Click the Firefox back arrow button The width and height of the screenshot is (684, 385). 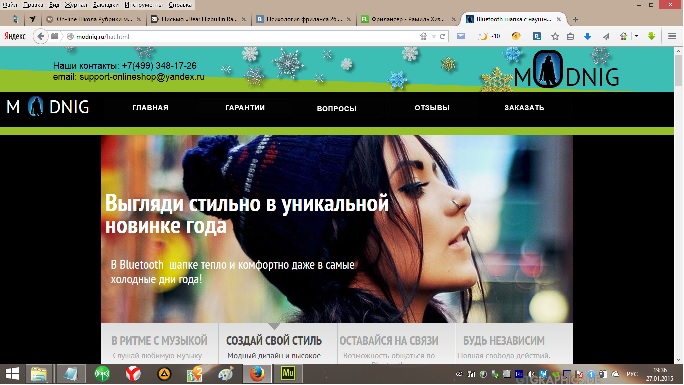point(41,36)
